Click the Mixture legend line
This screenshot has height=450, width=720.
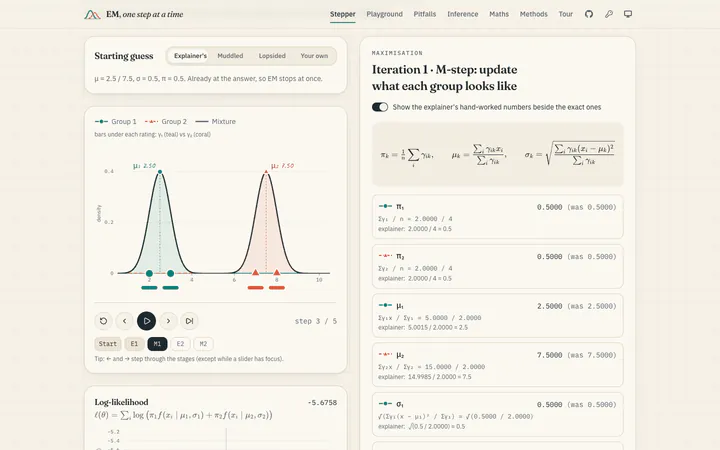coord(202,122)
